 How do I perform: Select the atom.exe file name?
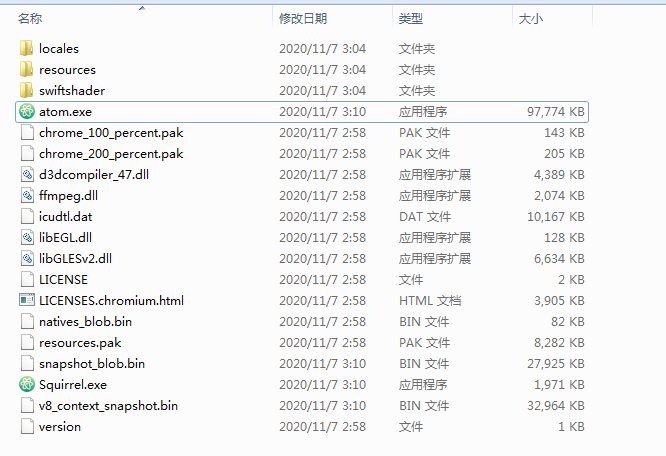point(65,112)
